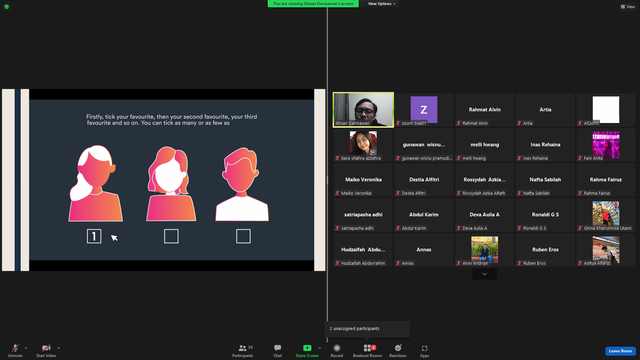Tick the checkbox under the first avatar

[x=94, y=236]
